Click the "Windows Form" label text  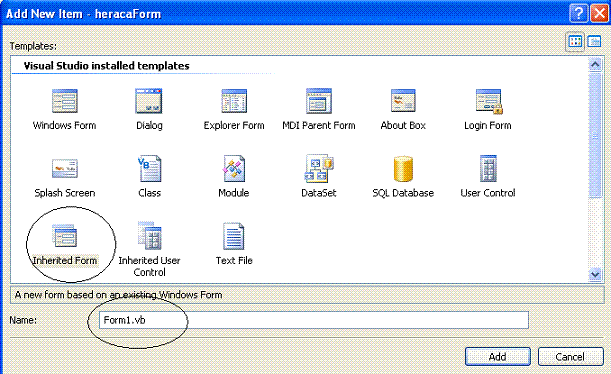coord(64,125)
